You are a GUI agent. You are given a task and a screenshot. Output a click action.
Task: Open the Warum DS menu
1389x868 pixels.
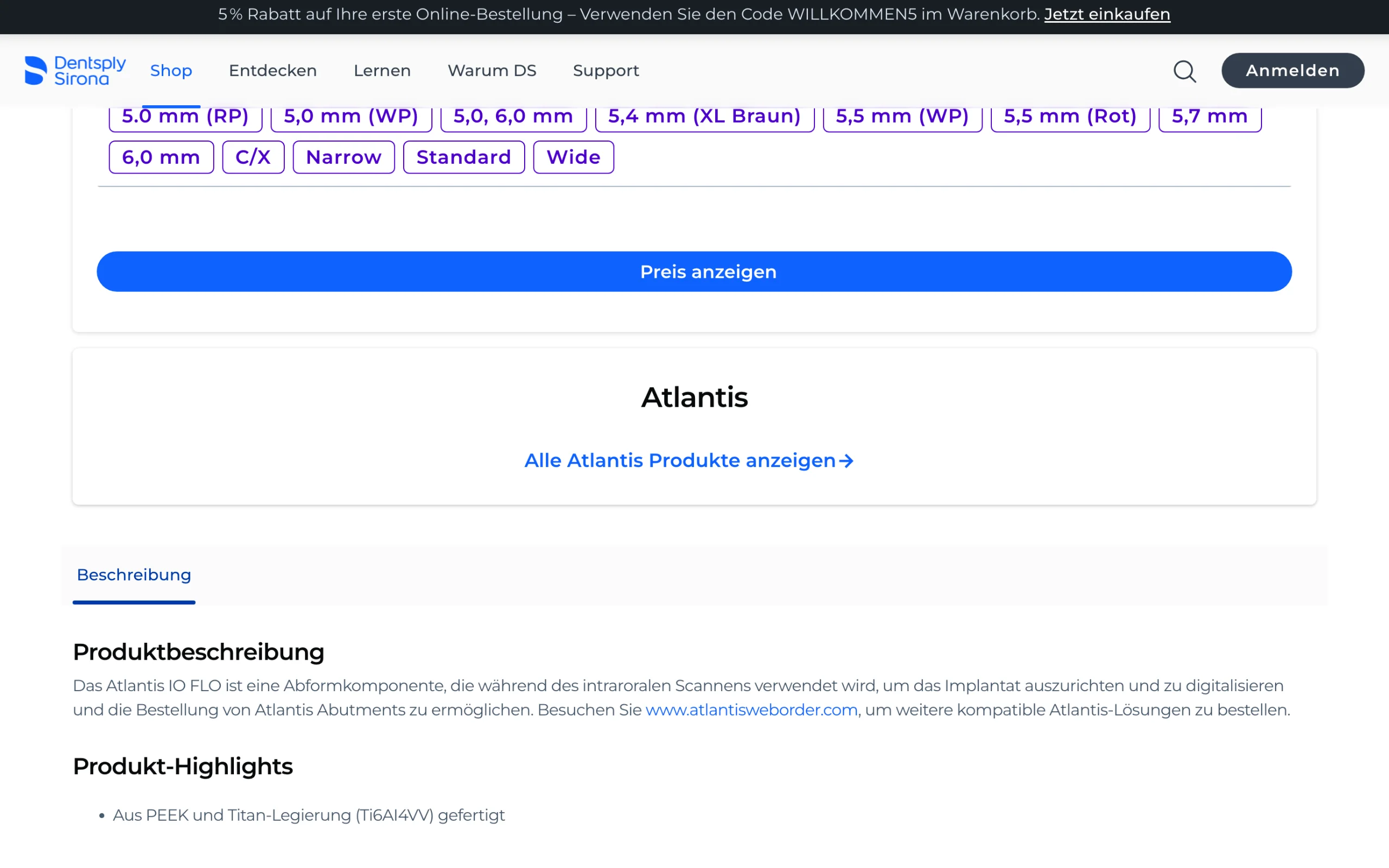[492, 71]
